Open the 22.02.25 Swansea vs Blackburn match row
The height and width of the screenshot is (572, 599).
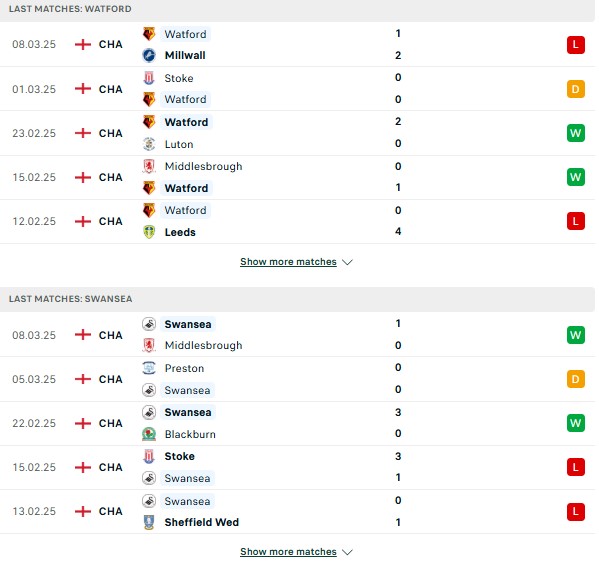tap(297, 423)
